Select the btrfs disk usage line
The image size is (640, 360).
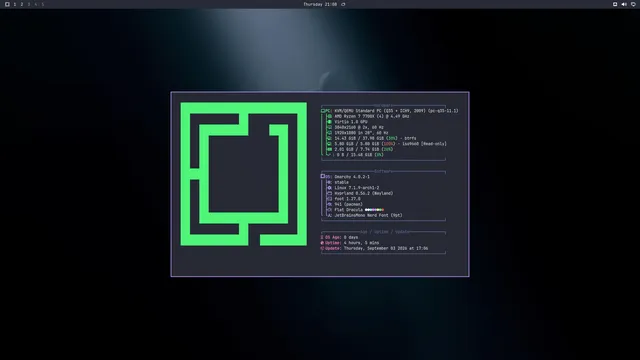pyautogui.click(x=375, y=138)
